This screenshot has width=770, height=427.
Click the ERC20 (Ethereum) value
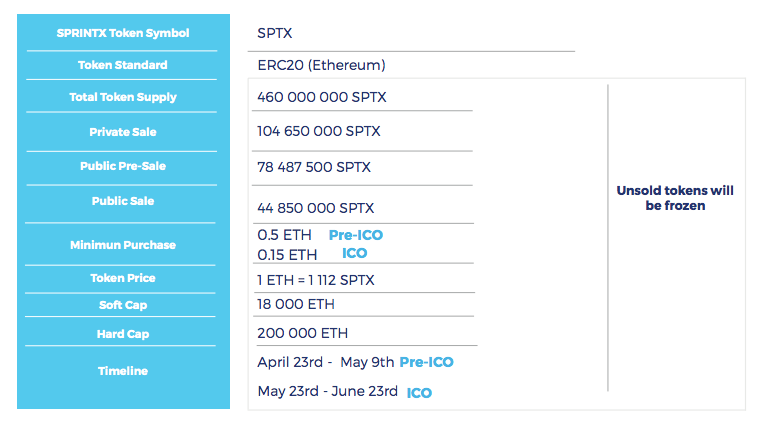tap(321, 65)
